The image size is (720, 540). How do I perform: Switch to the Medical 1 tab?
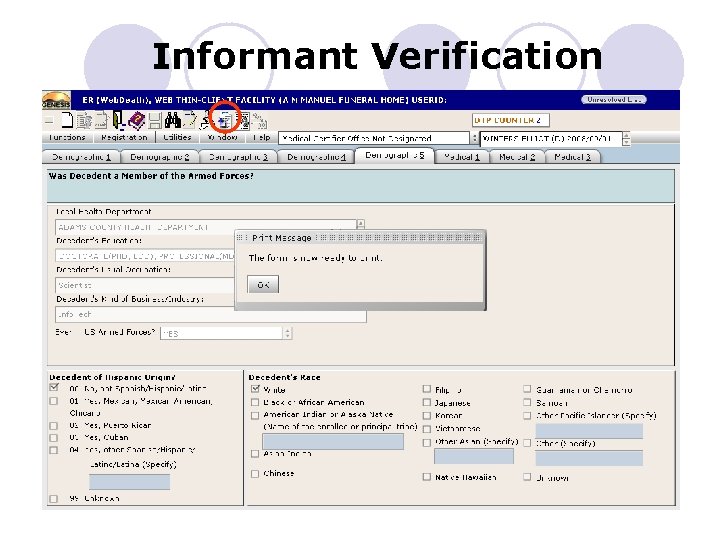[x=461, y=157]
